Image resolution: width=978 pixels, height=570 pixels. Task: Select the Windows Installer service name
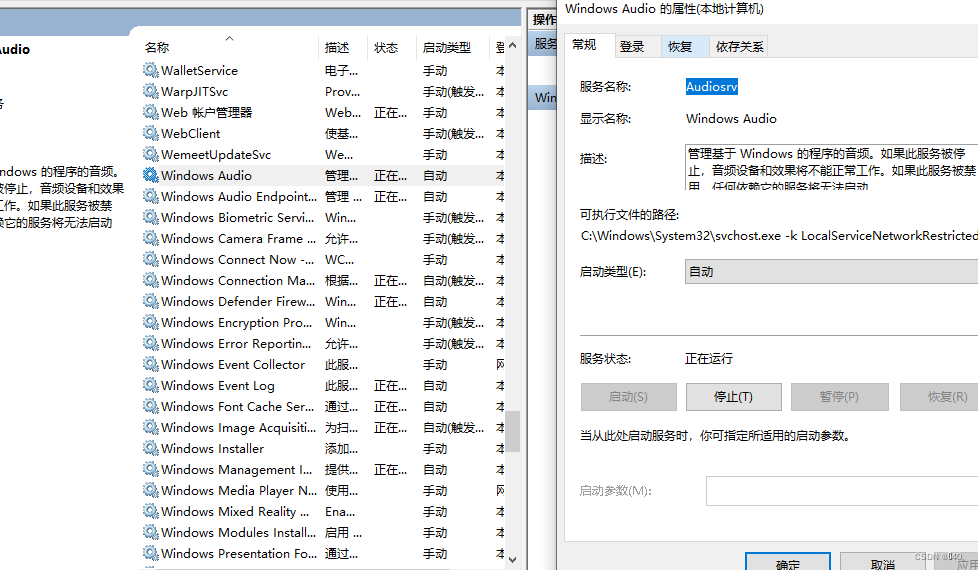coord(213,448)
